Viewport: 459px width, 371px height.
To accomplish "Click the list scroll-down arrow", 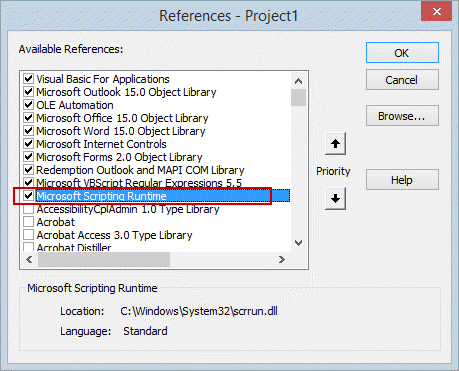I will 298,242.
